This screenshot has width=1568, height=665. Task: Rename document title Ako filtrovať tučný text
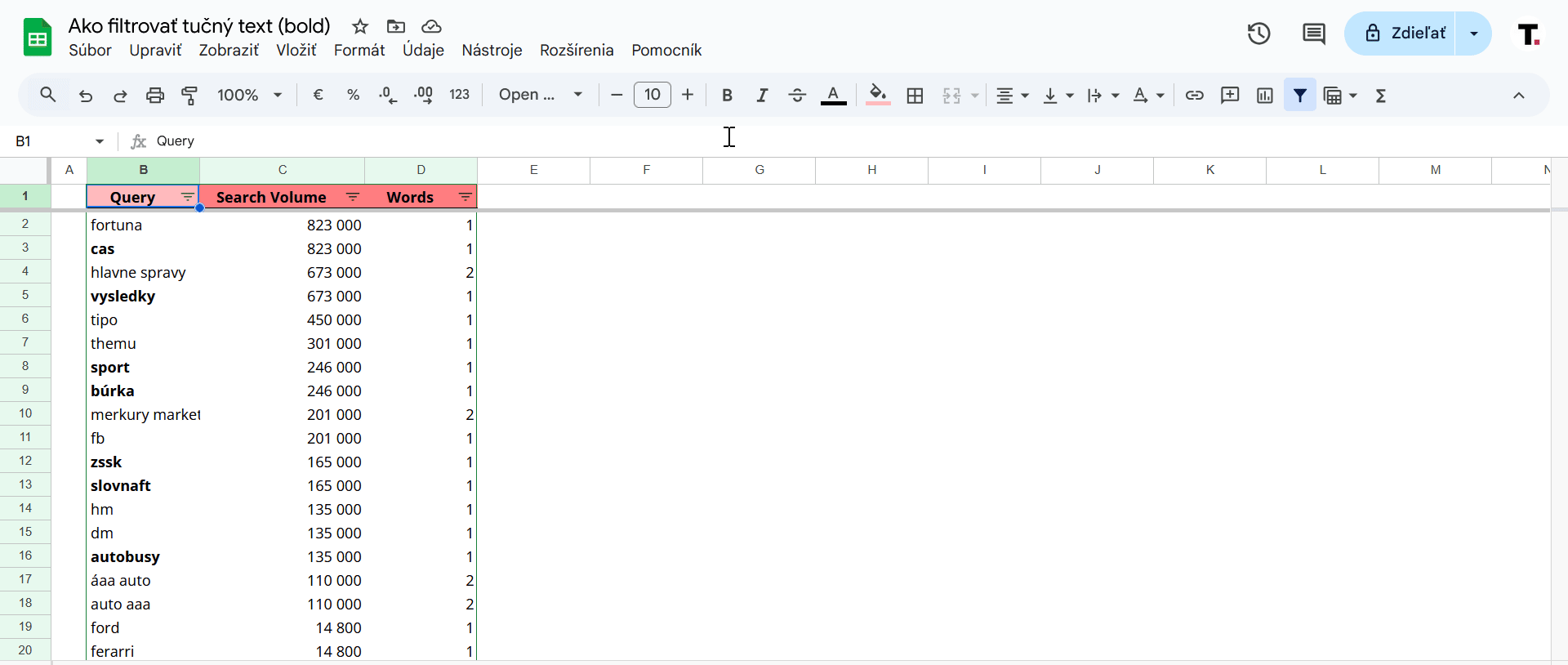click(x=199, y=26)
